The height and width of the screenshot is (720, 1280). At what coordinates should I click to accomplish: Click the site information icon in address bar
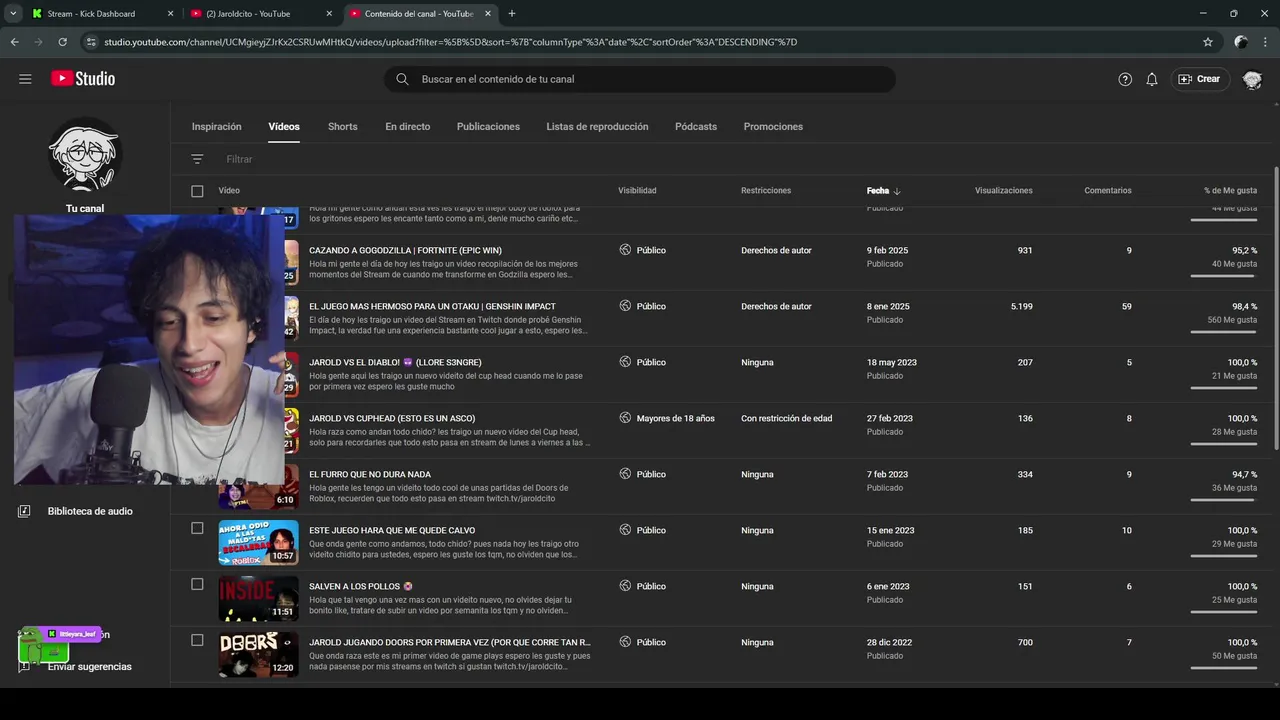point(91,42)
